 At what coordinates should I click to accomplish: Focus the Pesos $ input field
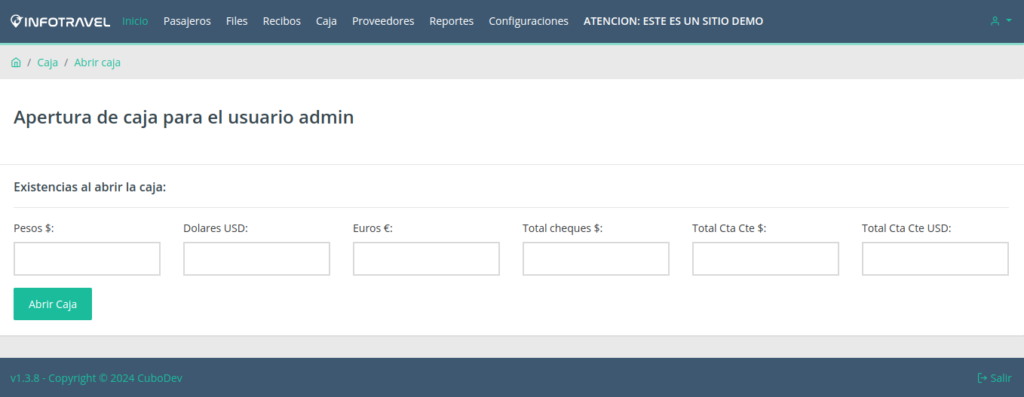coord(87,259)
